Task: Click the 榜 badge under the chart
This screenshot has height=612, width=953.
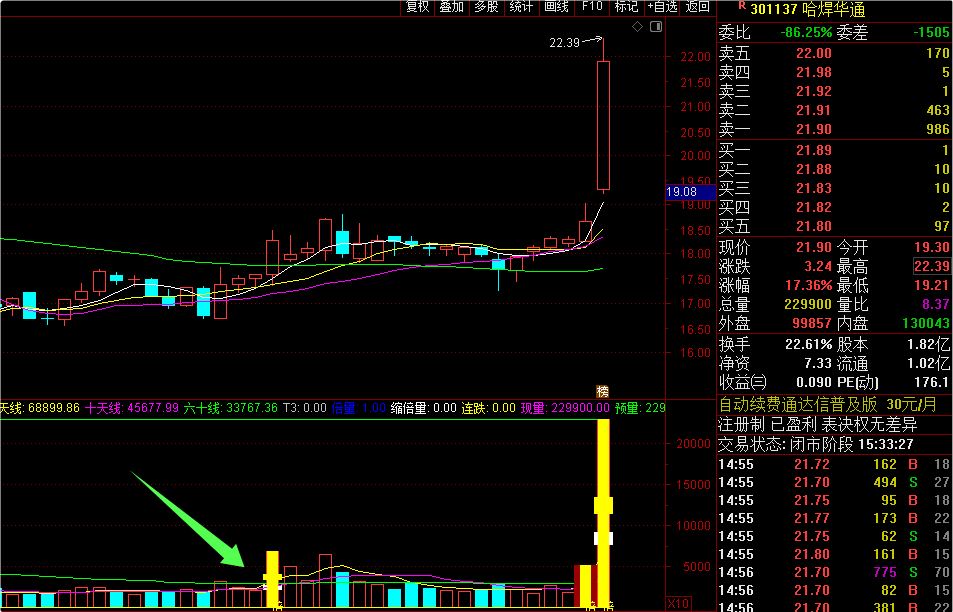Action: click(x=602, y=391)
